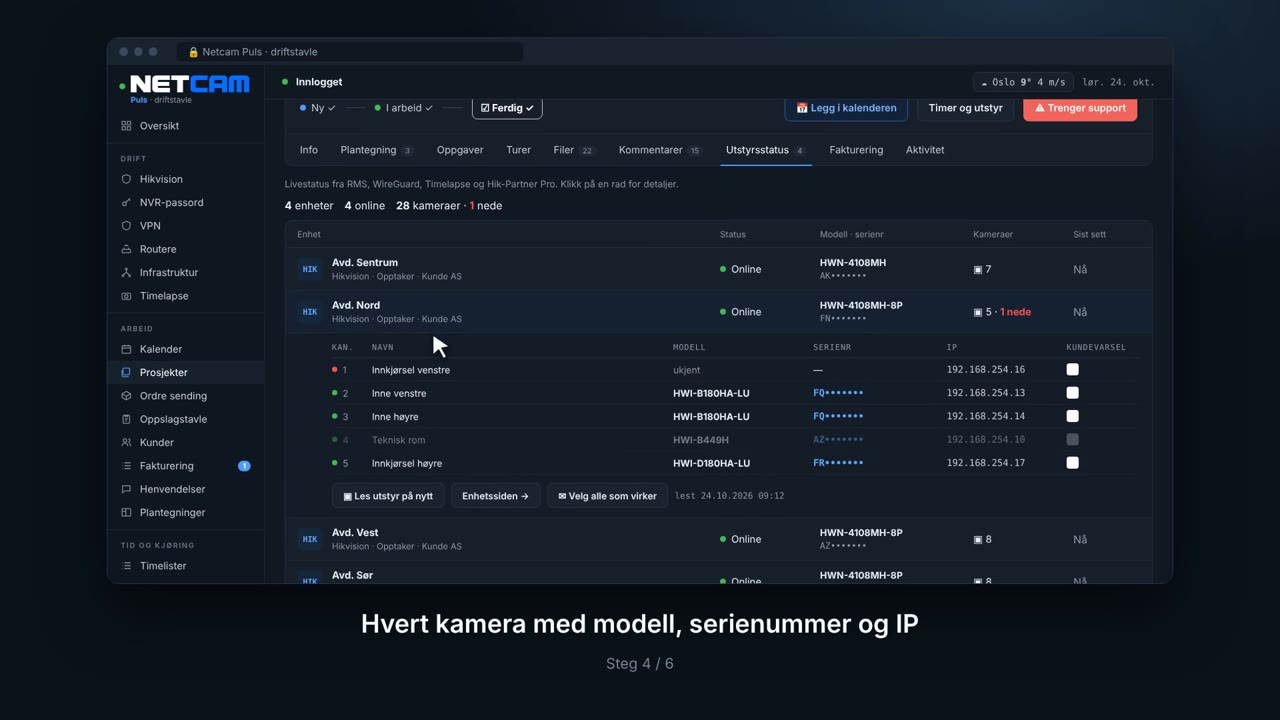This screenshot has height=720, width=1280.
Task: Open Oversikt grid icon in sidebar
Action: 126,126
